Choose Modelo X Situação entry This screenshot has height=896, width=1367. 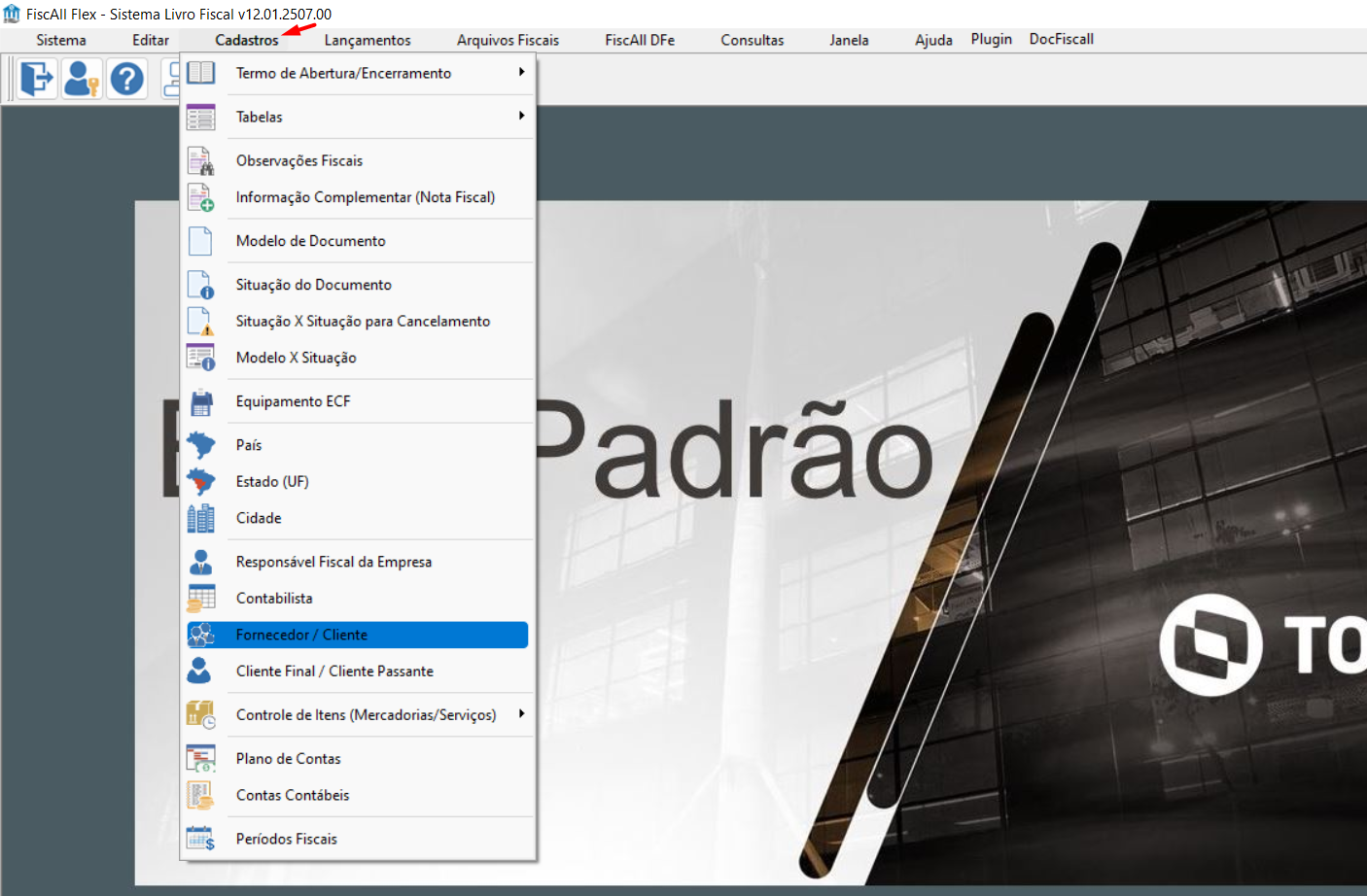[358, 358]
